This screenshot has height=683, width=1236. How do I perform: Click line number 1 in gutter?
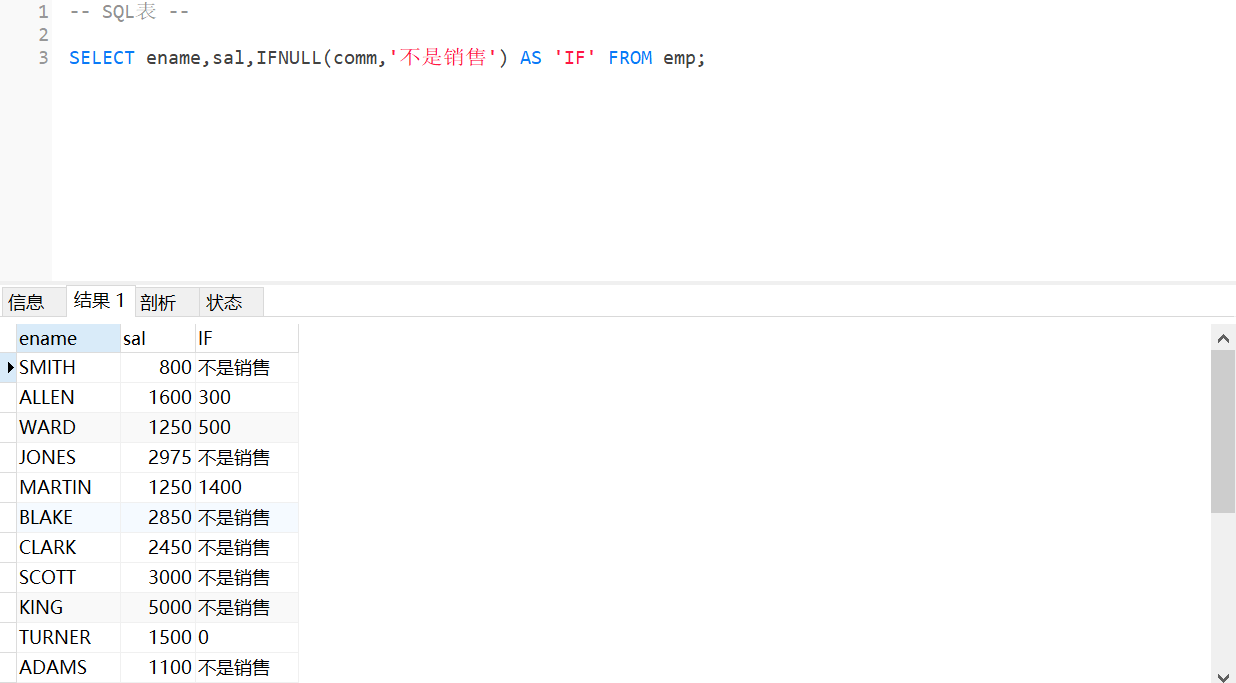coord(43,13)
